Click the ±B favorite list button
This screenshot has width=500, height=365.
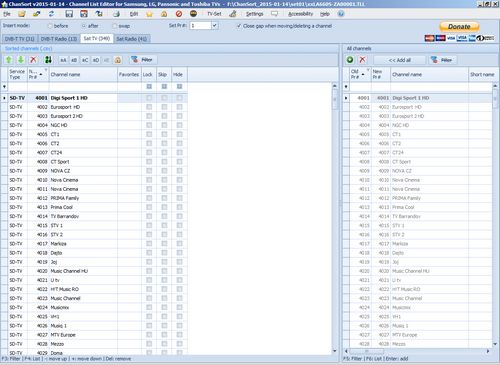[74, 60]
